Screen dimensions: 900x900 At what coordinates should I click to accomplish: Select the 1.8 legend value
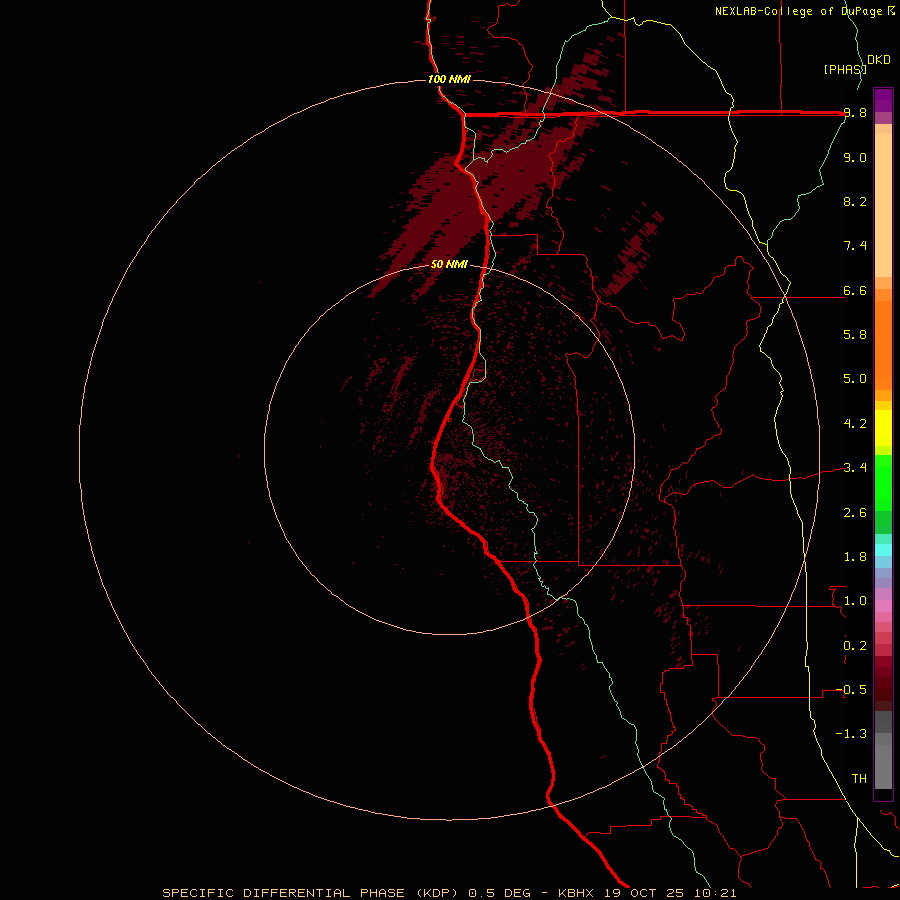pos(855,557)
